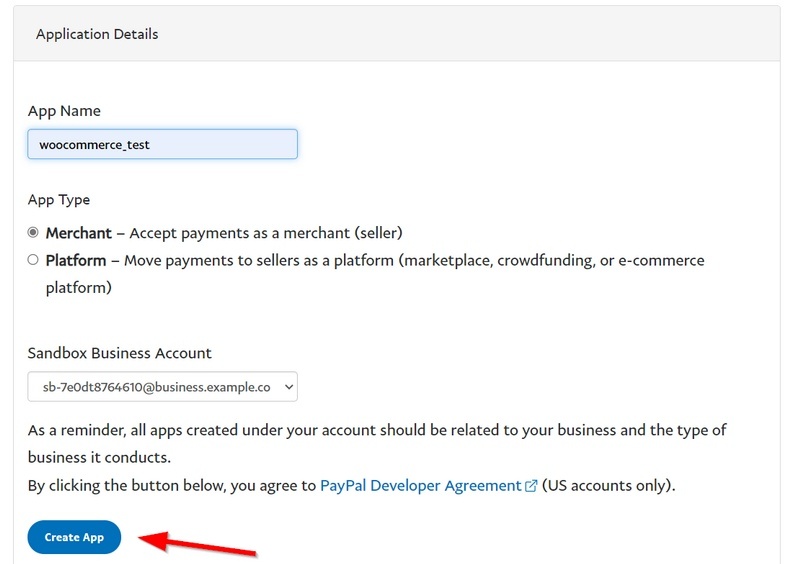Viewport: 800px width, 564px height.
Task: Click the external link icon beside Developer Agreement
Action: pos(531,486)
